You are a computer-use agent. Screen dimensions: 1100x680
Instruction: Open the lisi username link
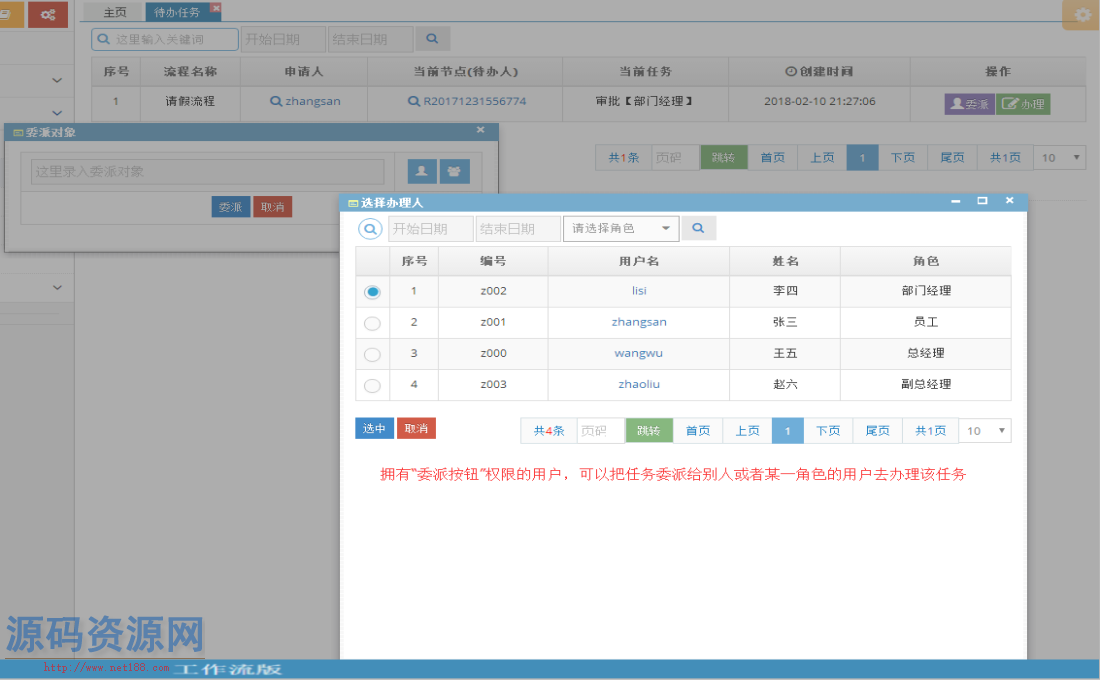click(639, 291)
